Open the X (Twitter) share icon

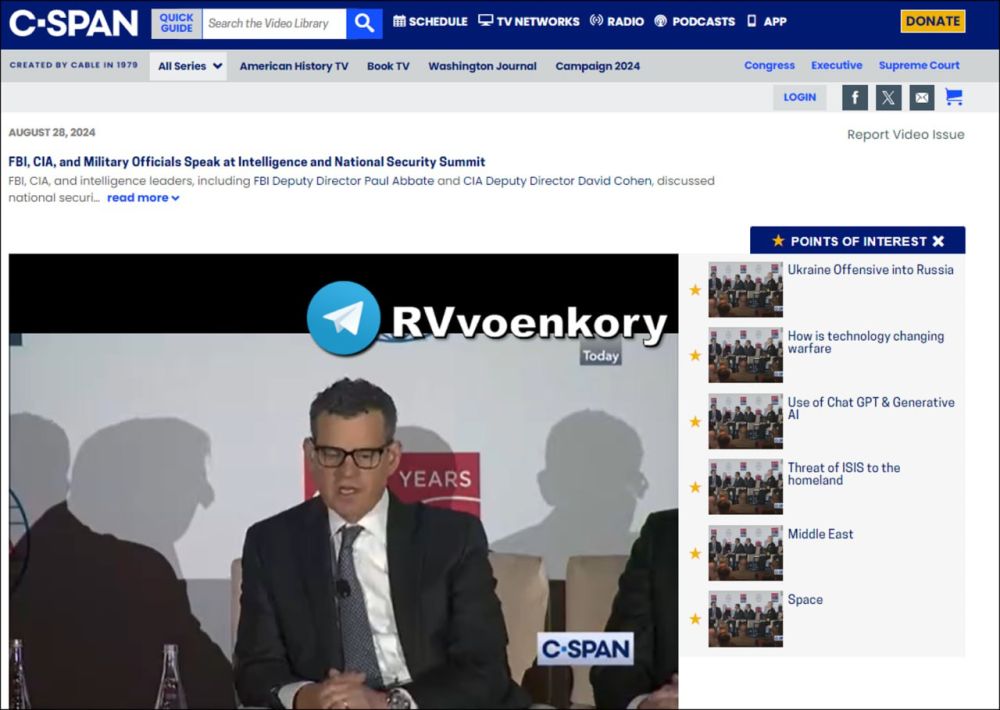pos(888,98)
